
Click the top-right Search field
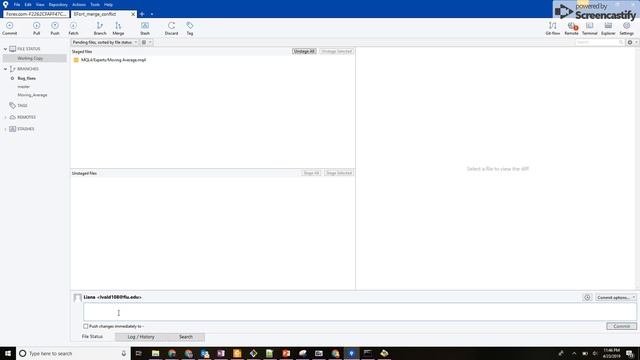click(x=600, y=42)
